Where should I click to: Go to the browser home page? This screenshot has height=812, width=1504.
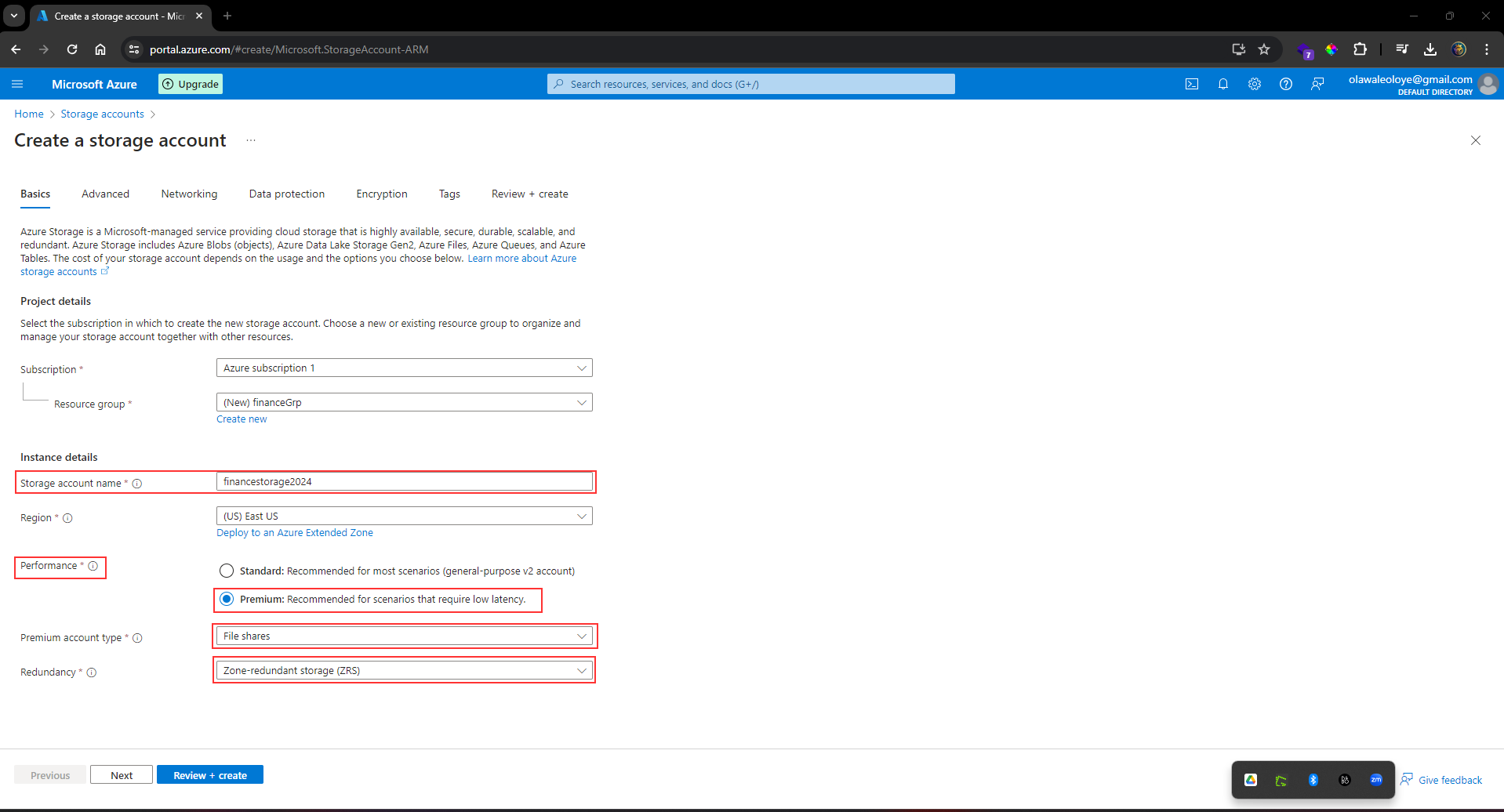click(x=100, y=49)
